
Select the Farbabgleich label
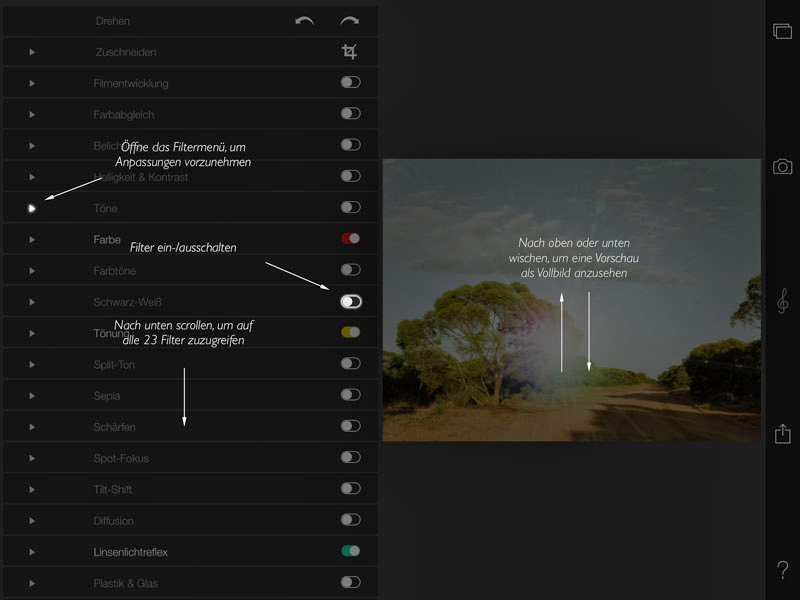(x=123, y=115)
